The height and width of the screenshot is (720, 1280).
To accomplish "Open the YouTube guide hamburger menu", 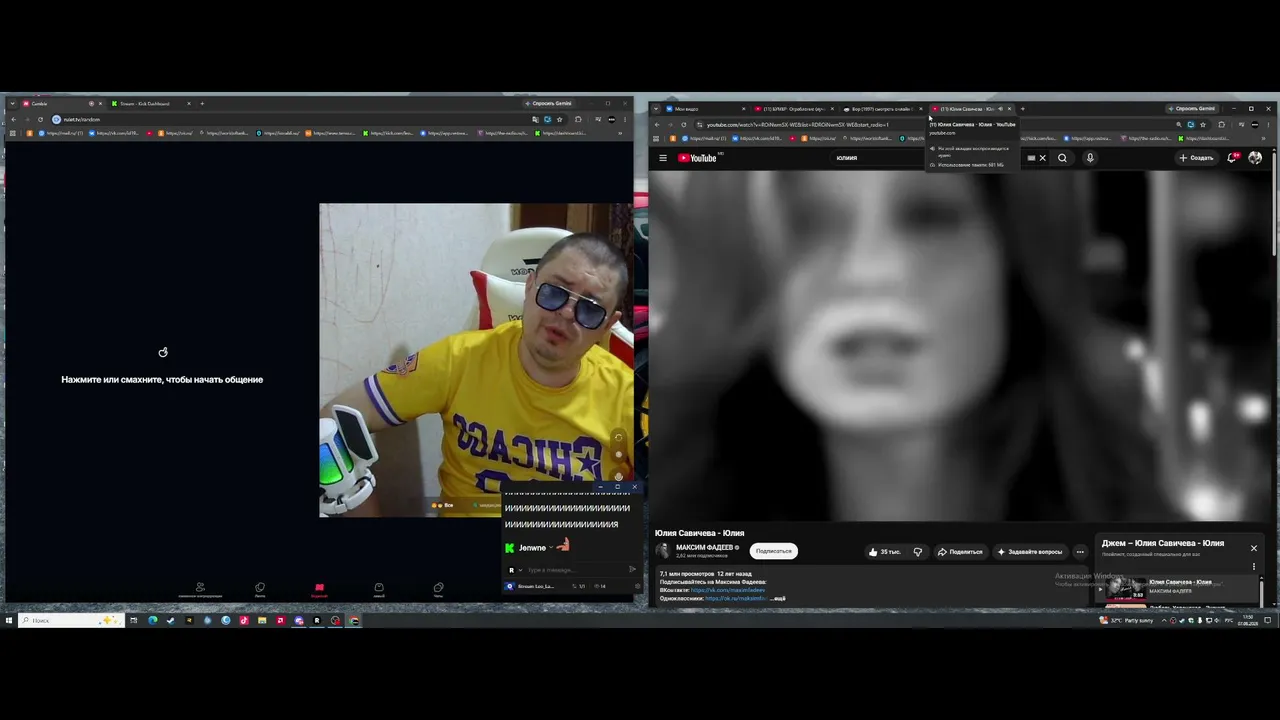I will tap(663, 158).
